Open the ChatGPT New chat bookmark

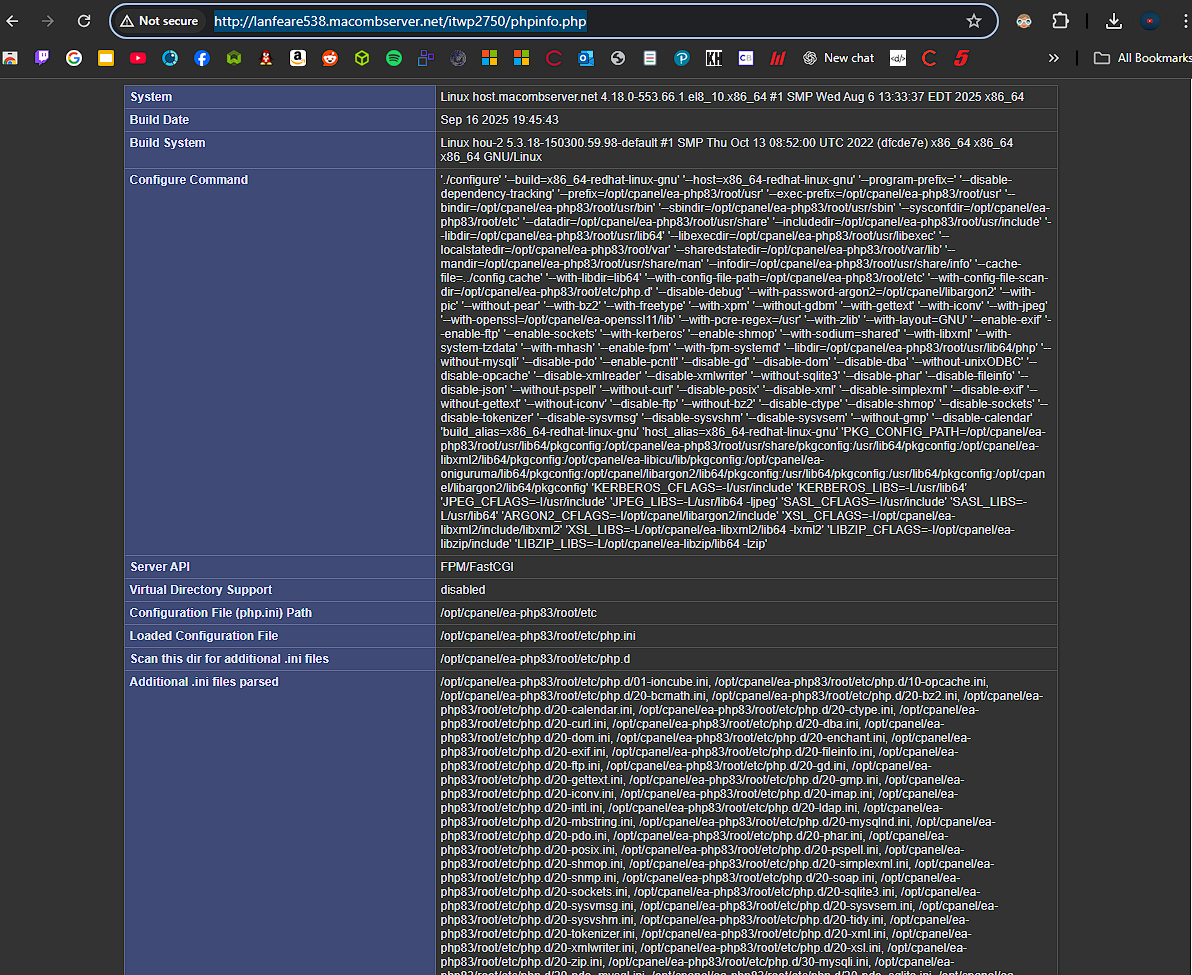[838, 58]
